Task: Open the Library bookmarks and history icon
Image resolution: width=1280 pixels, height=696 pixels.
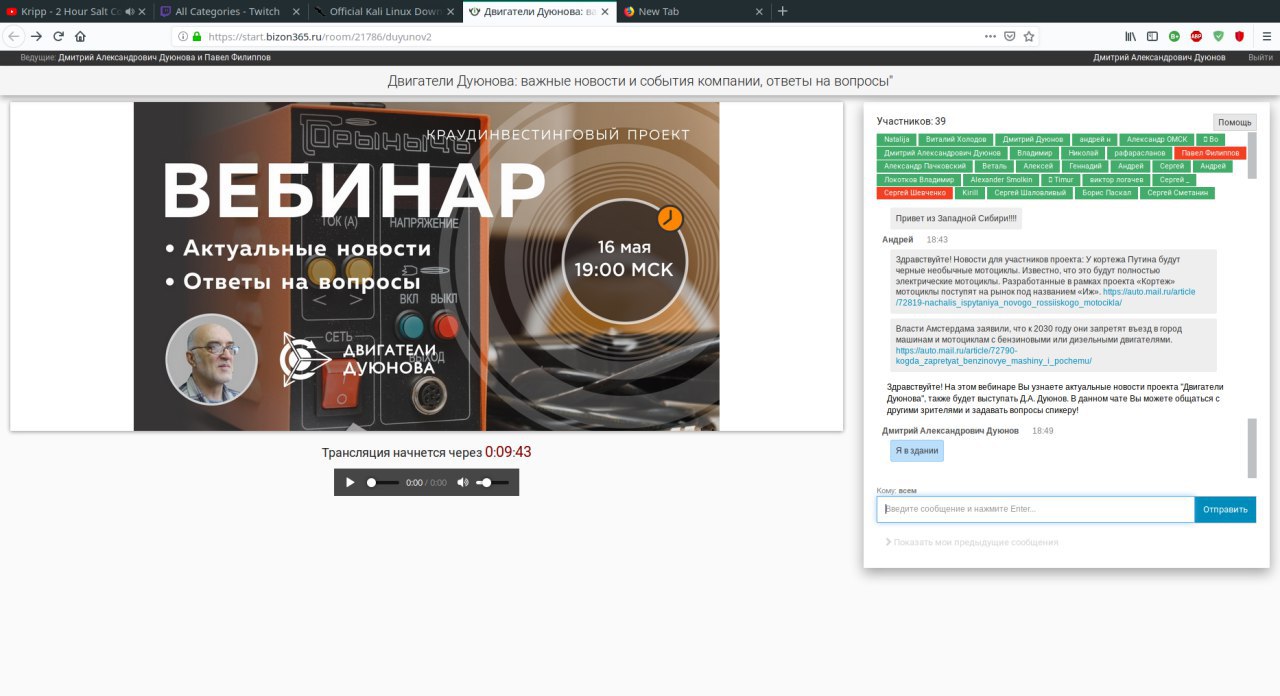Action: (x=1131, y=36)
